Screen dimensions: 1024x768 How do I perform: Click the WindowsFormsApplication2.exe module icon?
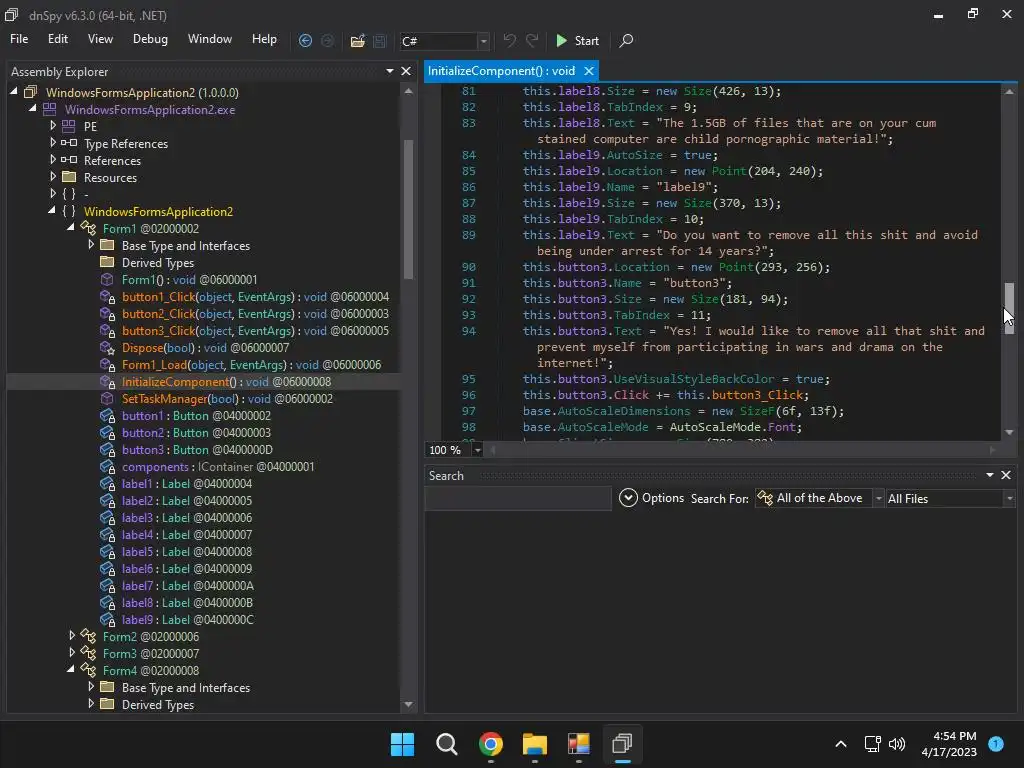point(50,109)
